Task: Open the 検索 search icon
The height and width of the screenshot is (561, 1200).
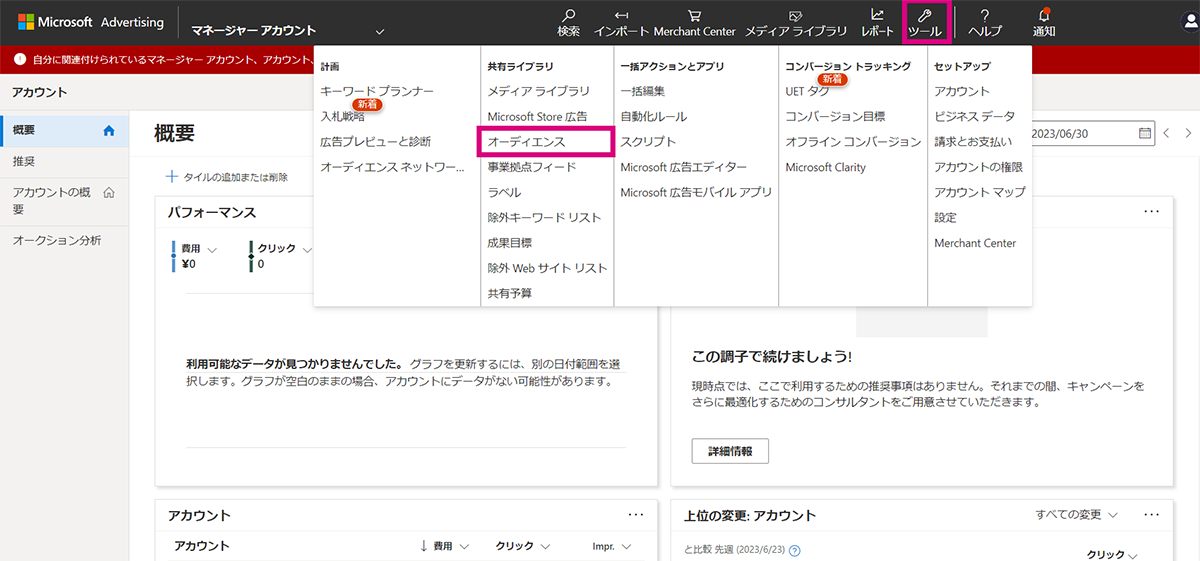Action: click(568, 15)
